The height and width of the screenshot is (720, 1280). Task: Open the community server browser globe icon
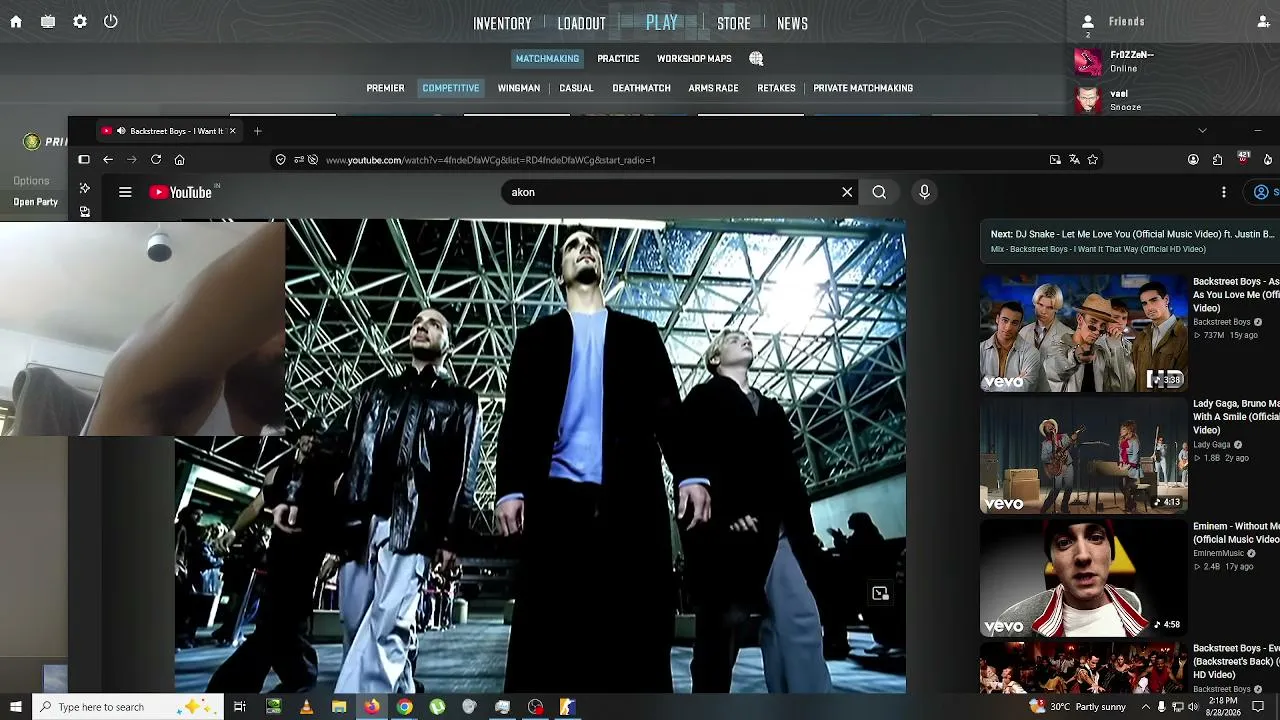756,59
